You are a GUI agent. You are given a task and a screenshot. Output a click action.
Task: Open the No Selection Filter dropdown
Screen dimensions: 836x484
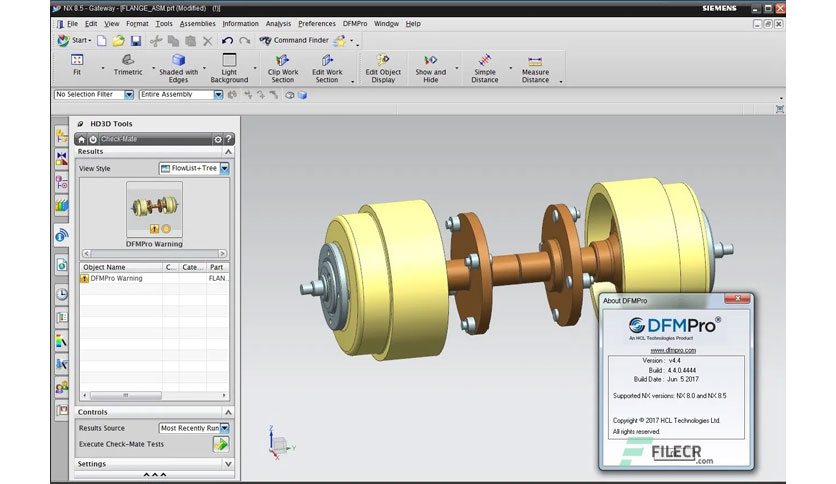(x=94, y=94)
